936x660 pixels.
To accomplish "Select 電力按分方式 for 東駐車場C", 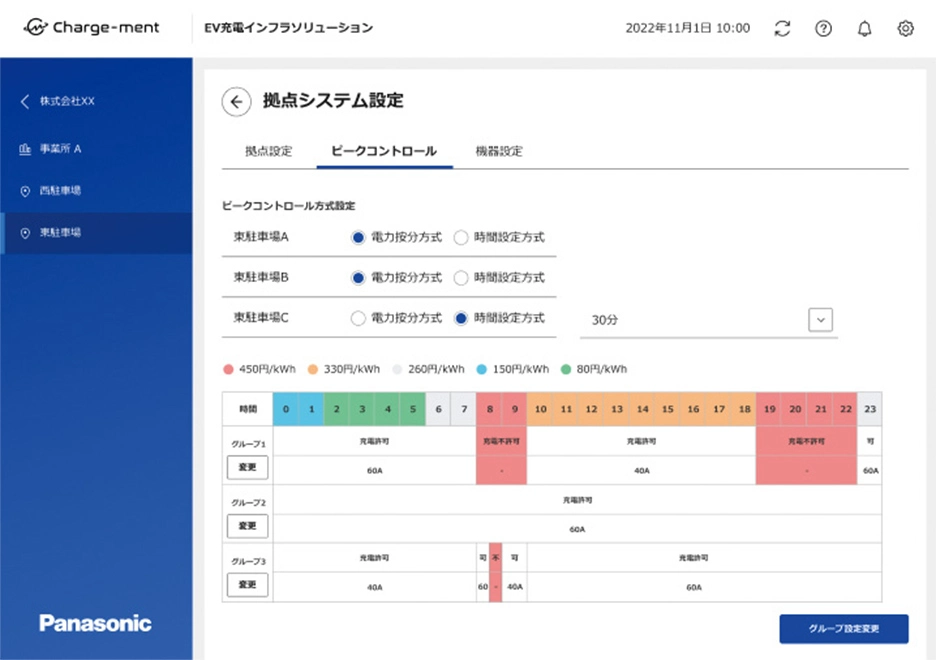I will (x=358, y=318).
